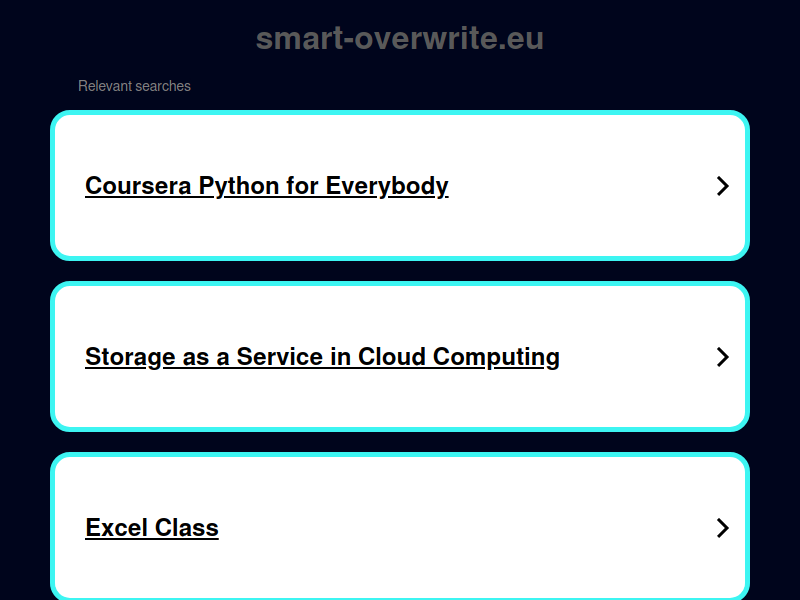Viewport: 800px width, 600px height.
Task: Click the word Everybody in the first result
Action: pyautogui.click(x=387, y=186)
